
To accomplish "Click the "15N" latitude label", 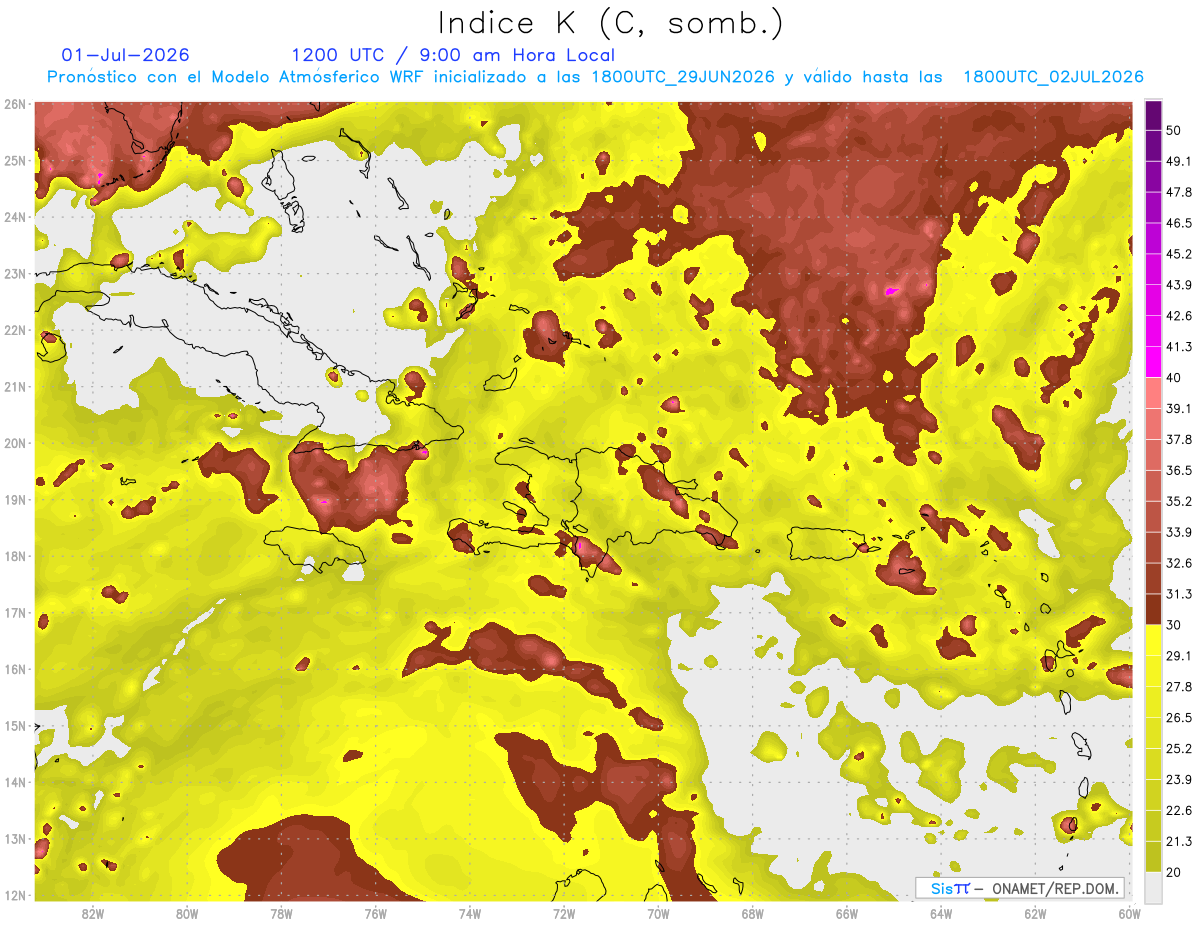I will [x=15, y=725].
